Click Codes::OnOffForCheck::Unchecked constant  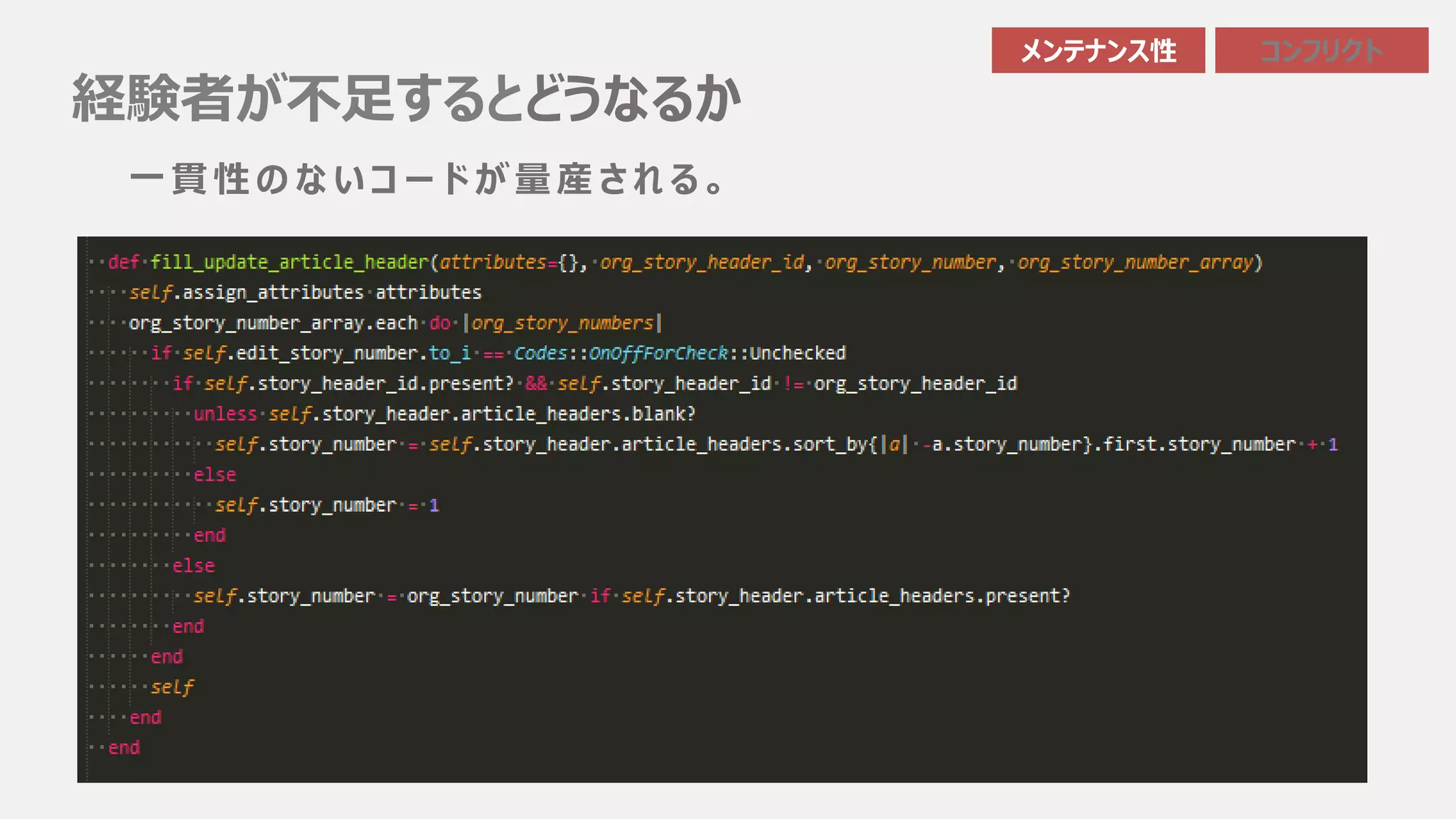click(679, 353)
